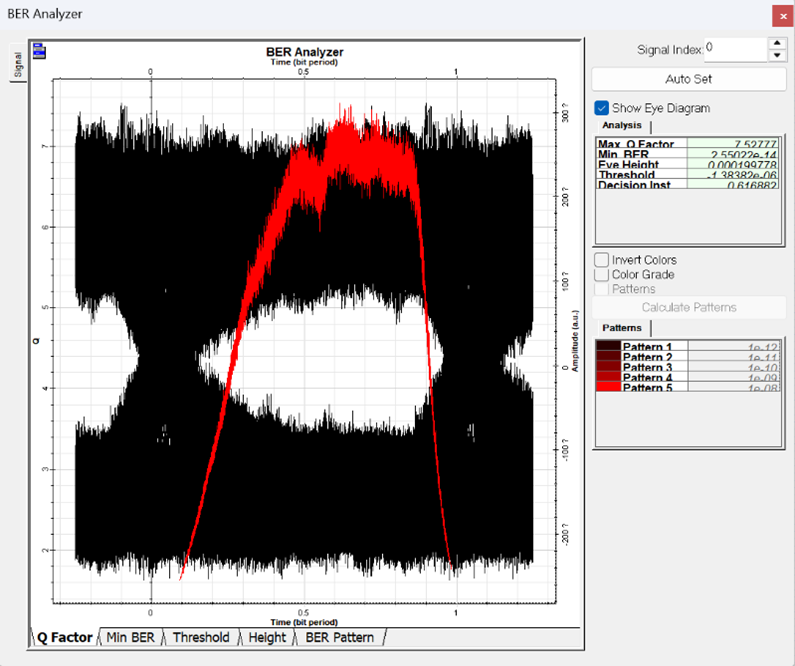
Task: Select the Q Factor tab
Action: (64, 637)
